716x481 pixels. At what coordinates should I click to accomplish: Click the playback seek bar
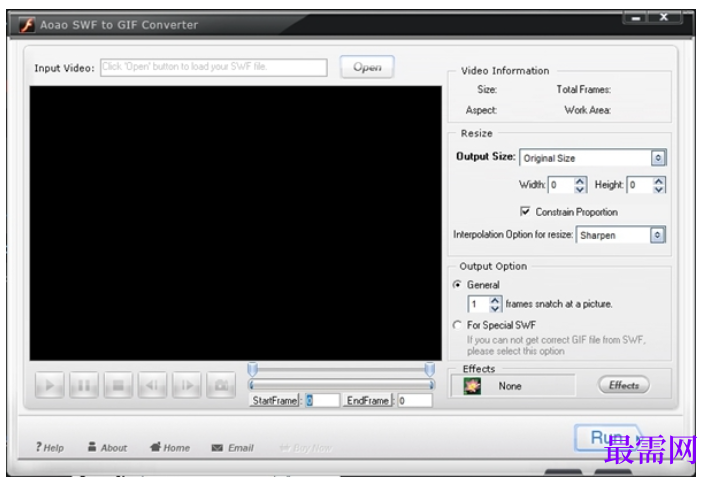(341, 385)
